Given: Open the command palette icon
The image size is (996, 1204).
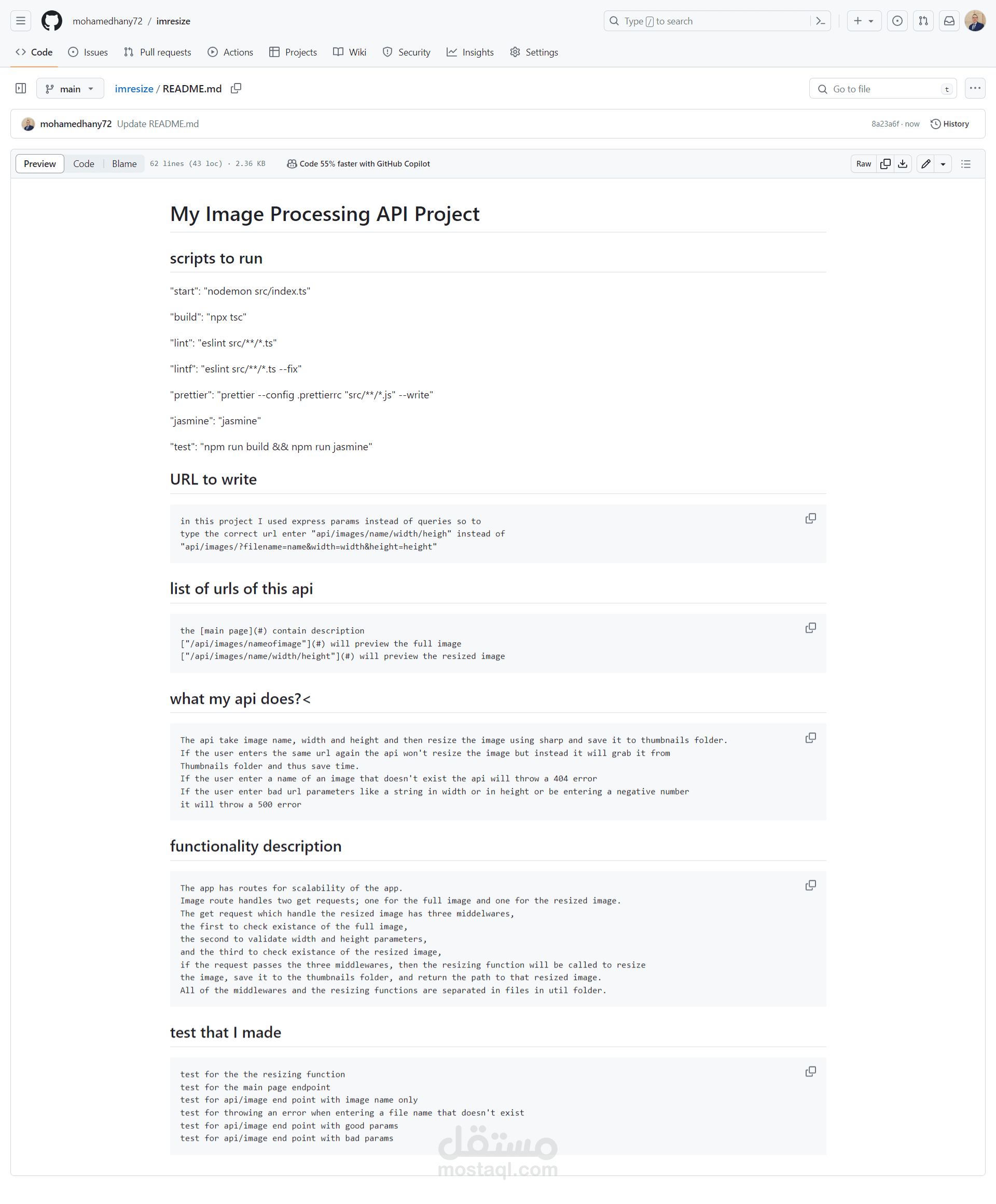Looking at the screenshot, I should 821,21.
